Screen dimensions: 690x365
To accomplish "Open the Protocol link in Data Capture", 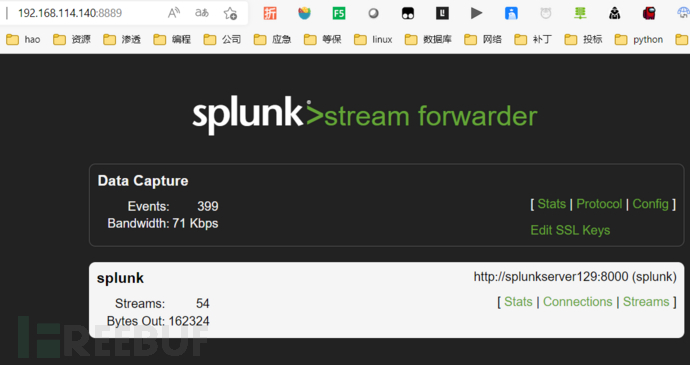I will coord(599,204).
